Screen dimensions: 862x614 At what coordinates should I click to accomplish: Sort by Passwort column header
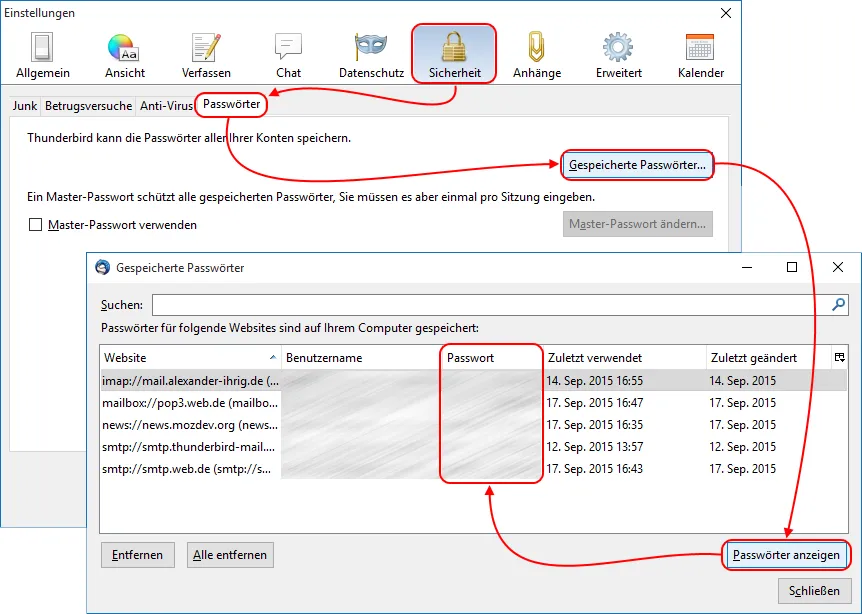[491, 357]
